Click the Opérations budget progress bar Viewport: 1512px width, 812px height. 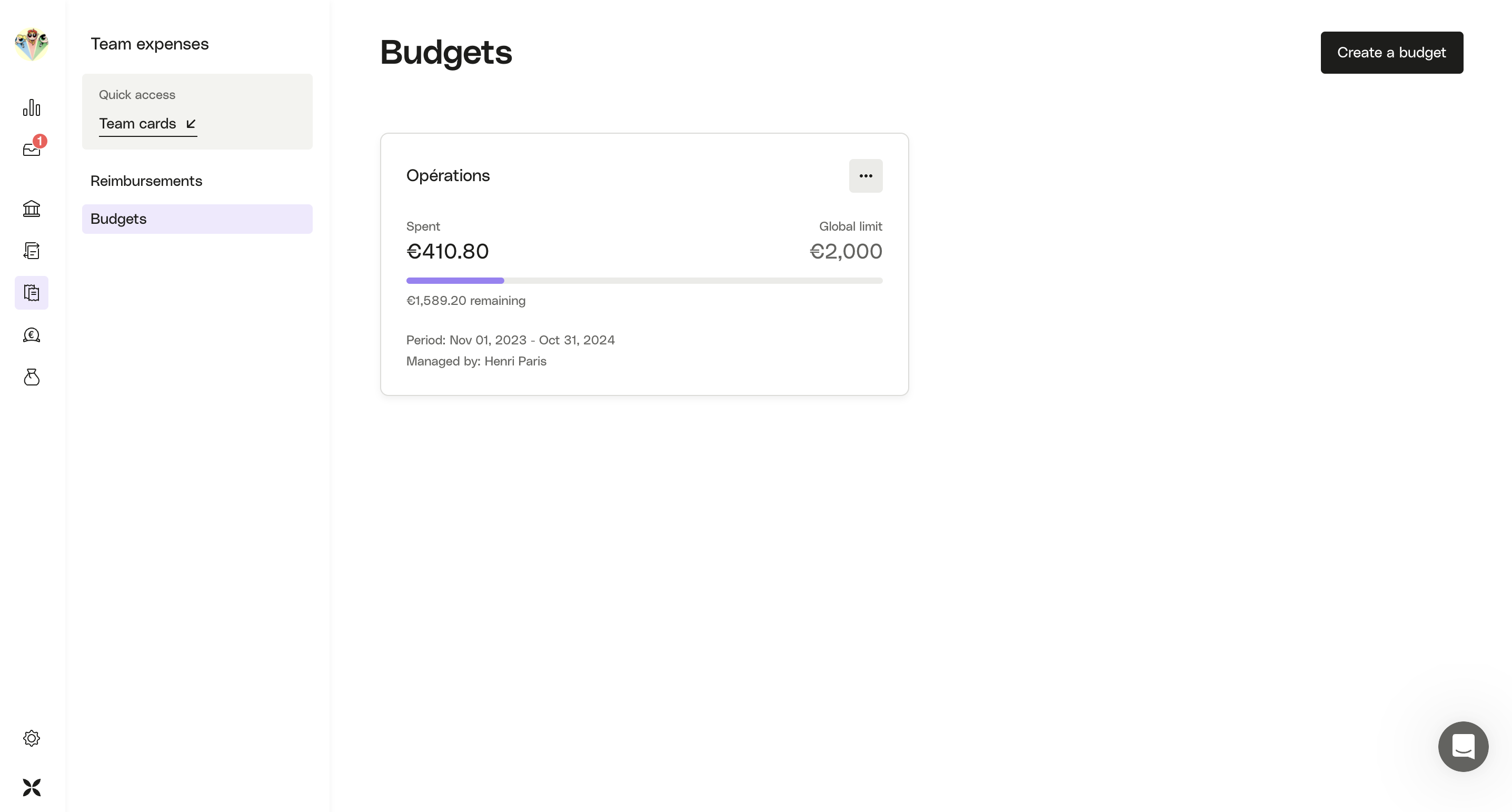click(644, 281)
